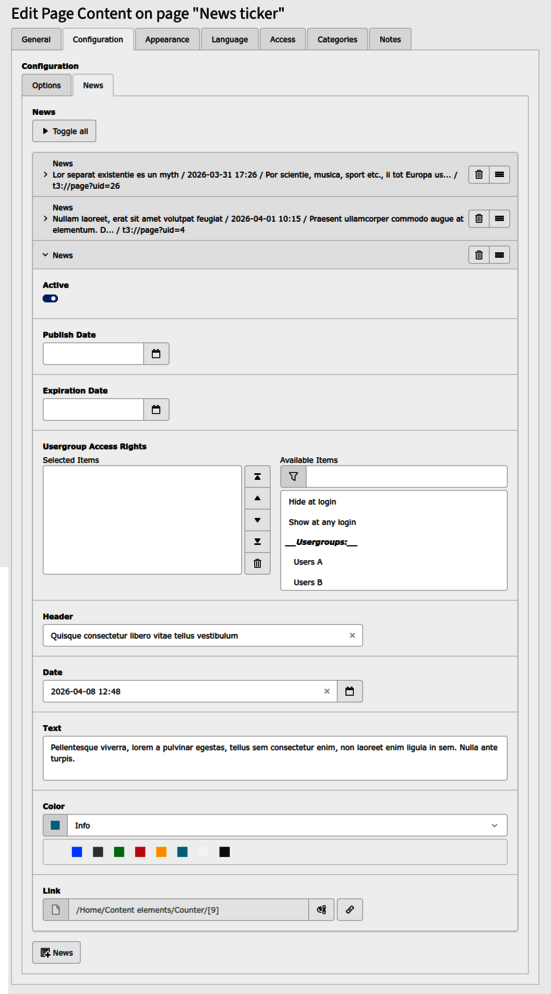Open calendar picker for Expiration Date
The height and width of the screenshot is (994, 551).
tap(156, 410)
